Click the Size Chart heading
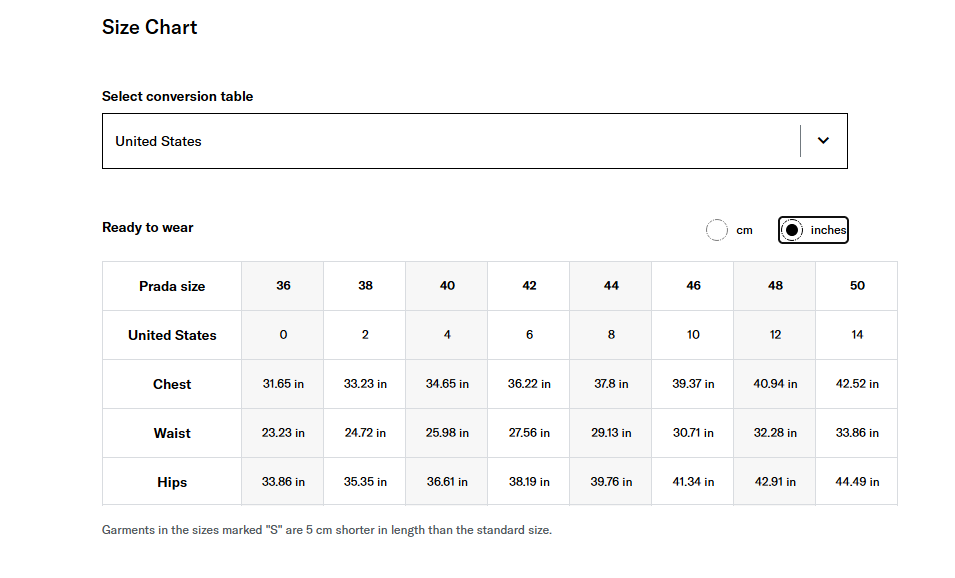955x578 pixels. 149,27
